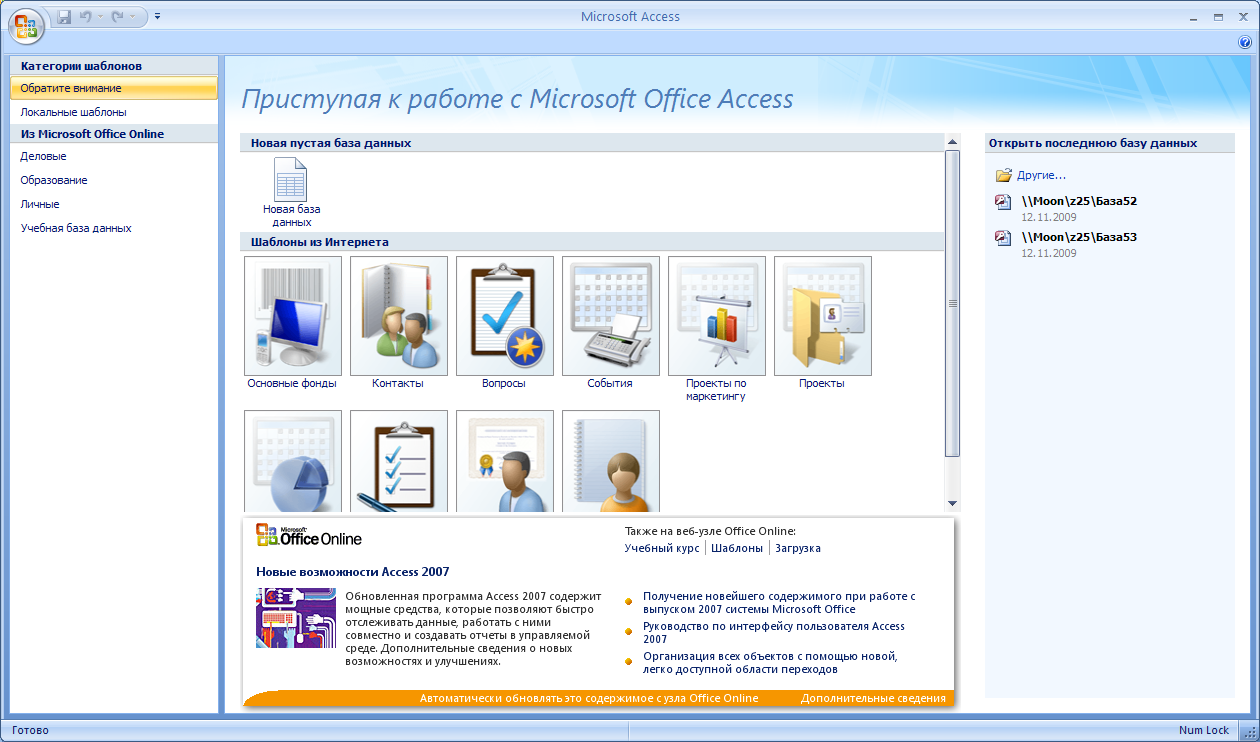Open the Другие… link
The height and width of the screenshot is (742, 1260).
1041,176
